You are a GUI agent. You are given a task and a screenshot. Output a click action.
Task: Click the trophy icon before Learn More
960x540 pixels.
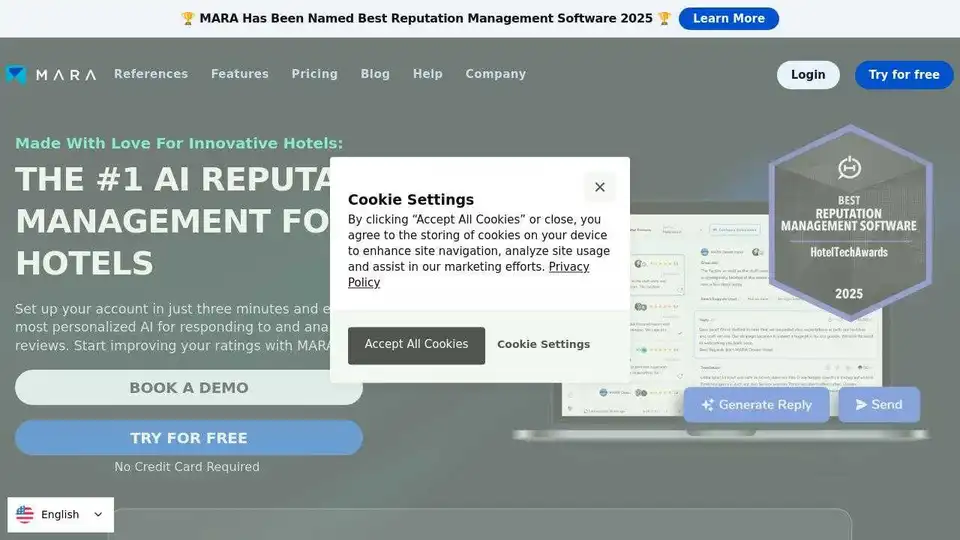coord(664,18)
